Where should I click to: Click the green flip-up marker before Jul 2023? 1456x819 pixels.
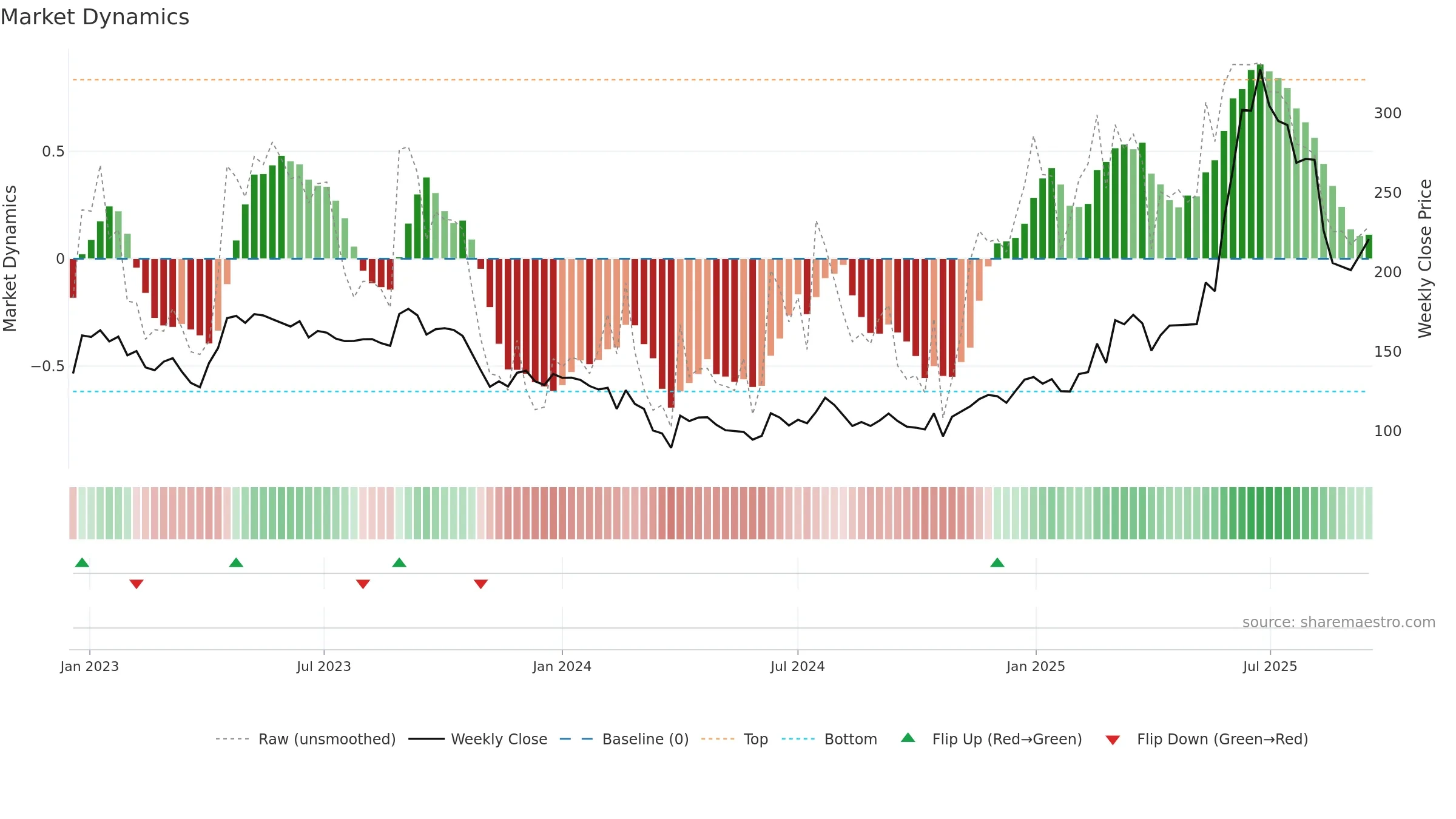click(x=236, y=562)
